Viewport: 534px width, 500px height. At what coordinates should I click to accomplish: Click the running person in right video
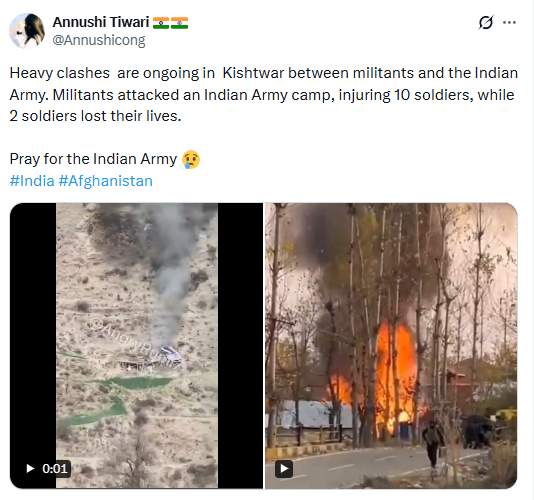[x=433, y=446]
